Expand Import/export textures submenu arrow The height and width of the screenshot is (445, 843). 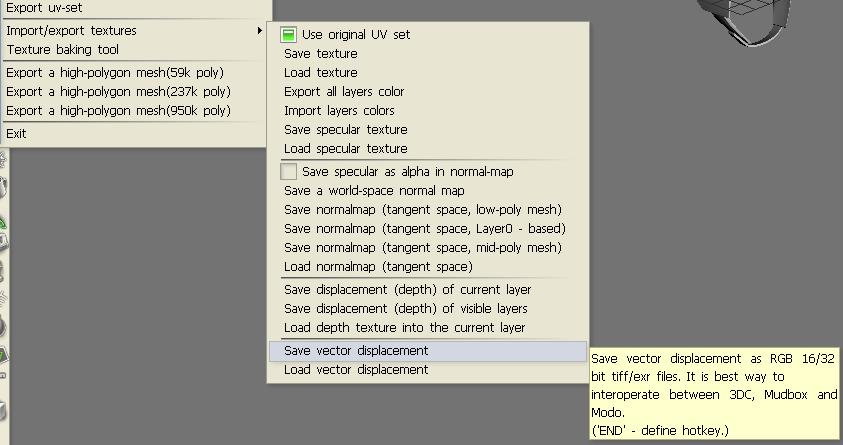[260, 31]
